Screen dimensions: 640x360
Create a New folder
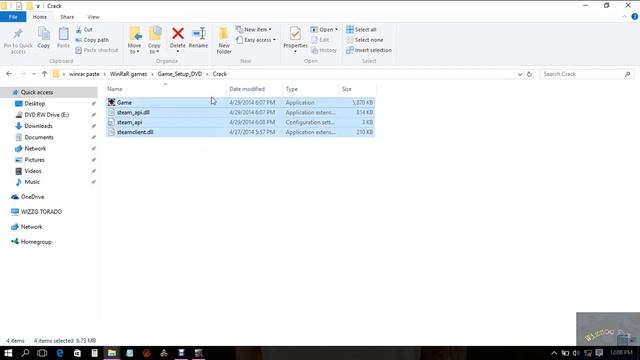224,41
